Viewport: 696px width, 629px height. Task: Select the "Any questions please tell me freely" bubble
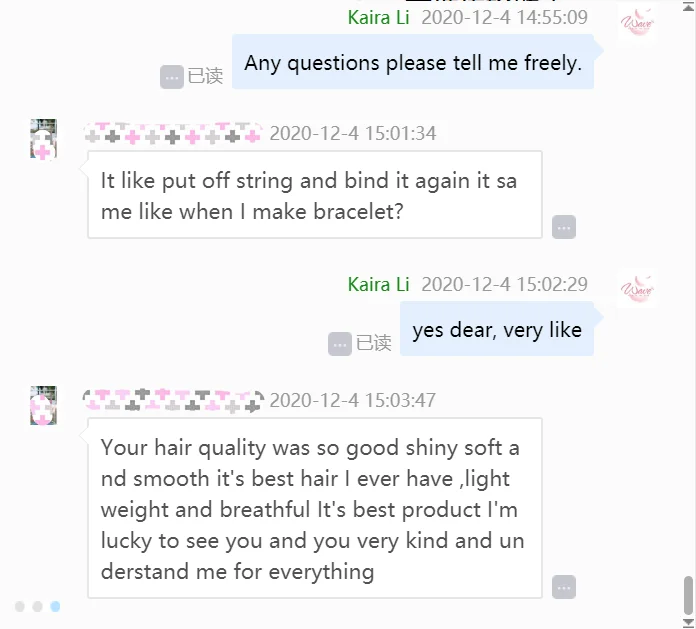pyautogui.click(x=412, y=63)
